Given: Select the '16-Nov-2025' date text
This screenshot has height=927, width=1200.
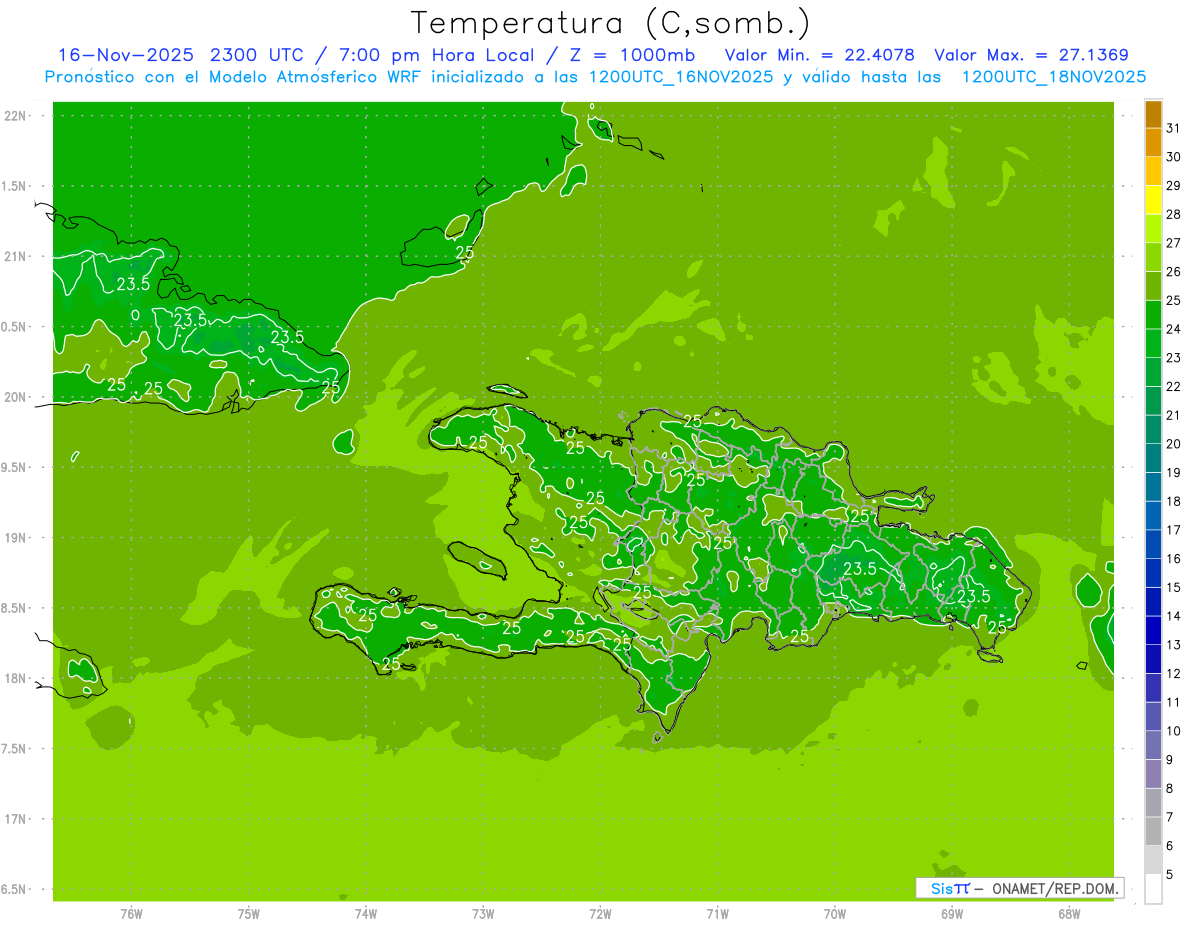Looking at the screenshot, I should [126, 55].
